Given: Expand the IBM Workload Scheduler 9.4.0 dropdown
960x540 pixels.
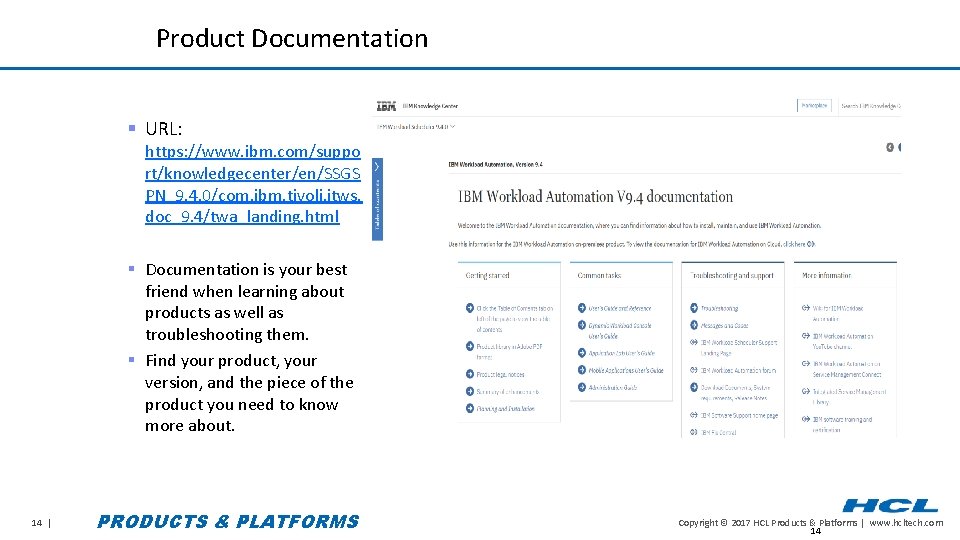Looking at the screenshot, I should pyautogui.click(x=416, y=127).
